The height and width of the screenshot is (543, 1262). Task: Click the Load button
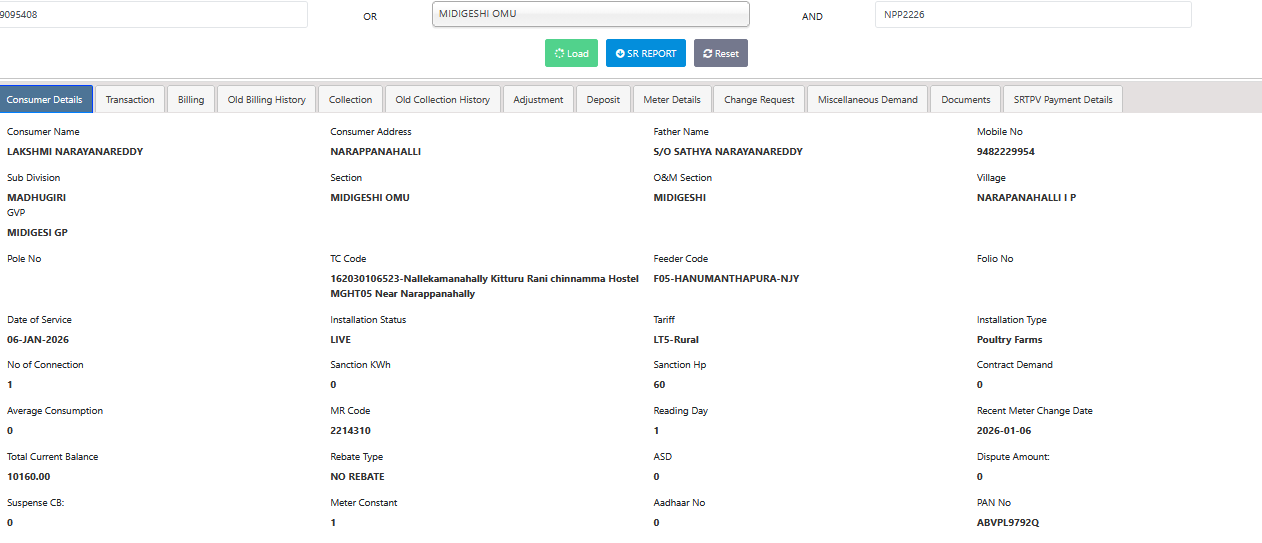(x=571, y=53)
